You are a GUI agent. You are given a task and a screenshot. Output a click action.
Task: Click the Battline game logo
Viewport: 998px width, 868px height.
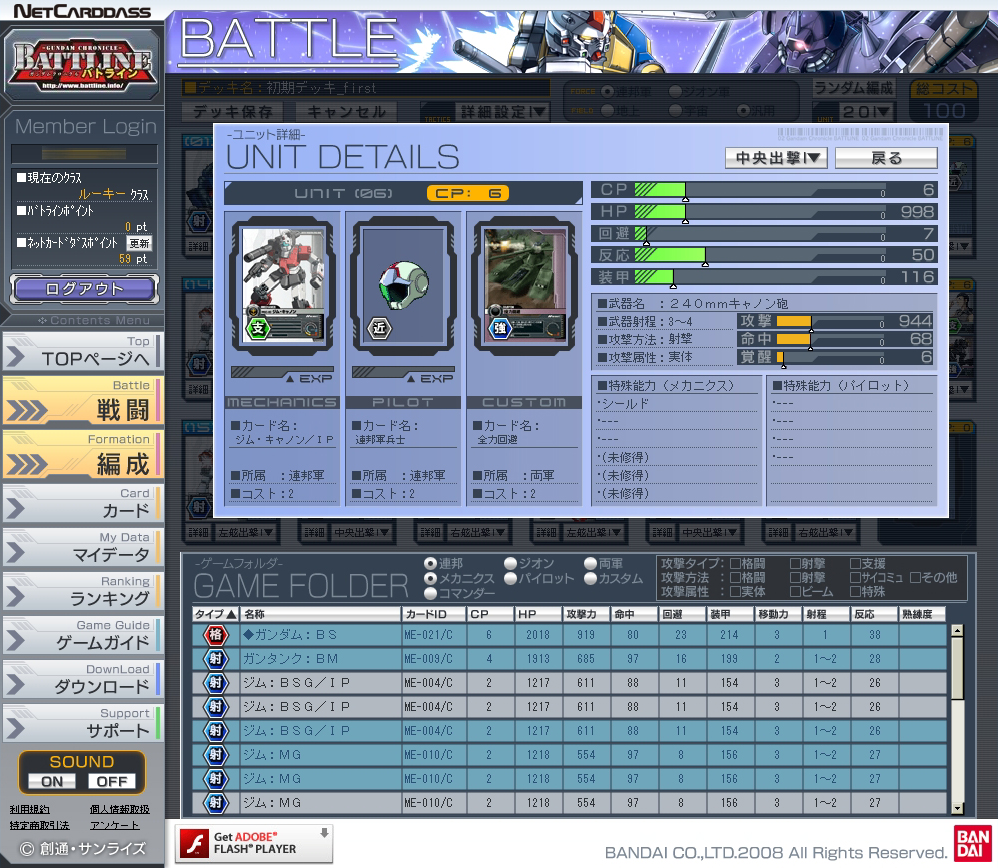(x=81, y=65)
